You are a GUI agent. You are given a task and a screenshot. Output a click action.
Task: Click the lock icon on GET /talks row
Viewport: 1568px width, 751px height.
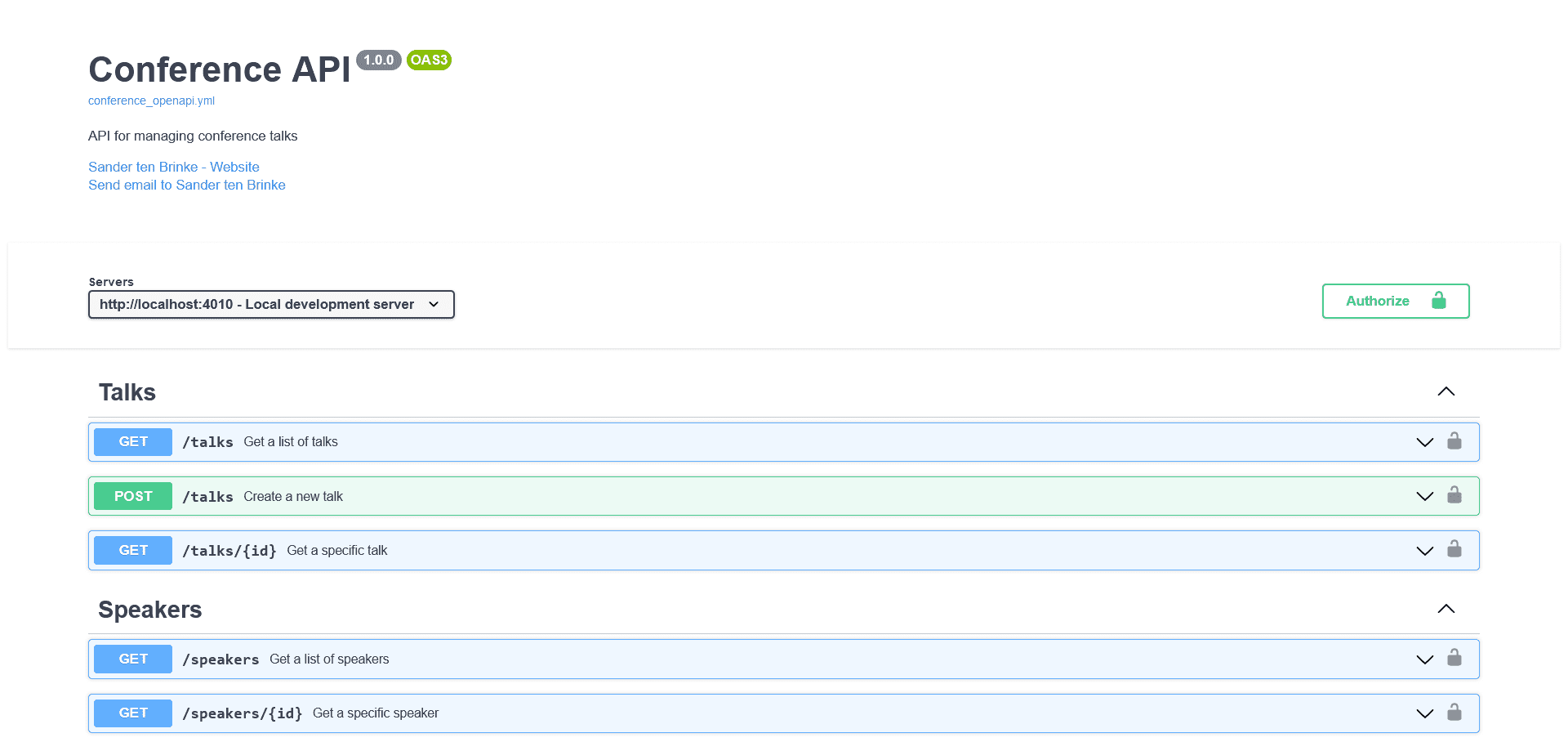[1454, 441]
